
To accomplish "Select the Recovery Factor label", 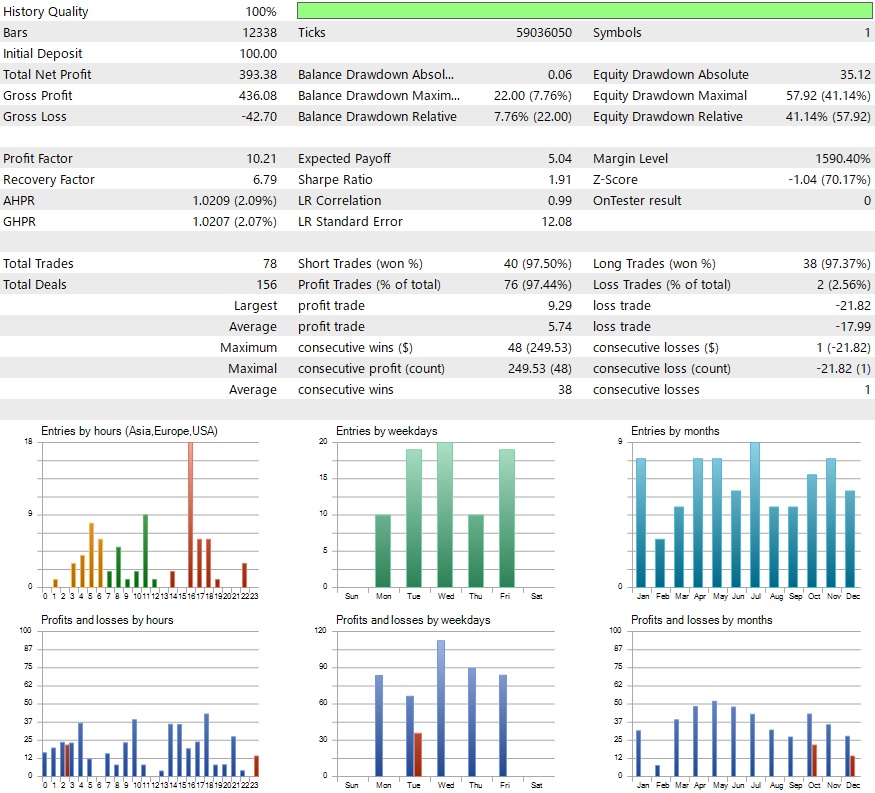I will coord(49,180).
